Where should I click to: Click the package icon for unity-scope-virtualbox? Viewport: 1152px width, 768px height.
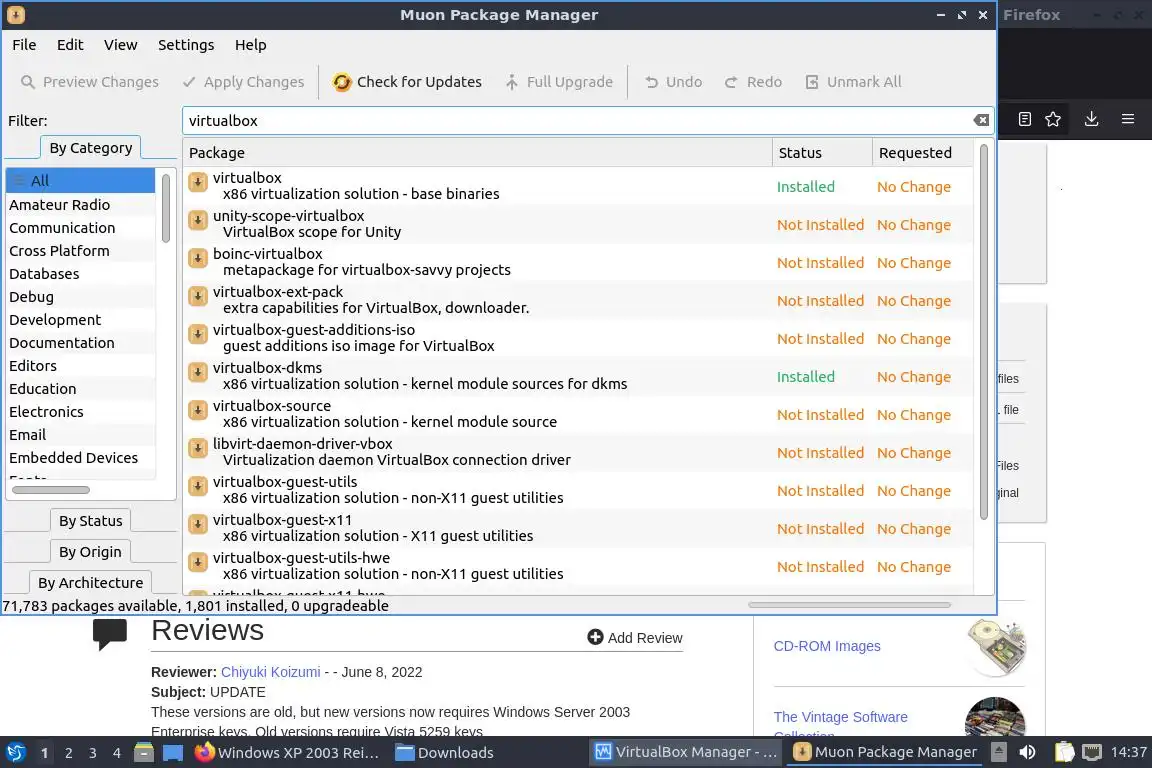198,220
